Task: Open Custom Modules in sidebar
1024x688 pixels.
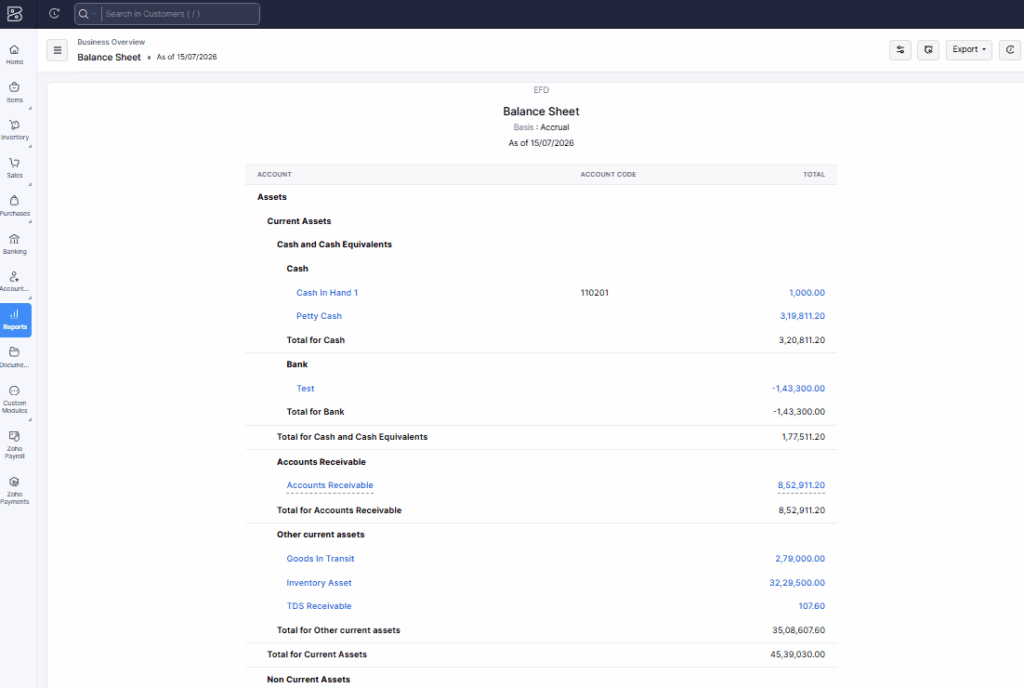Action: (x=14, y=399)
